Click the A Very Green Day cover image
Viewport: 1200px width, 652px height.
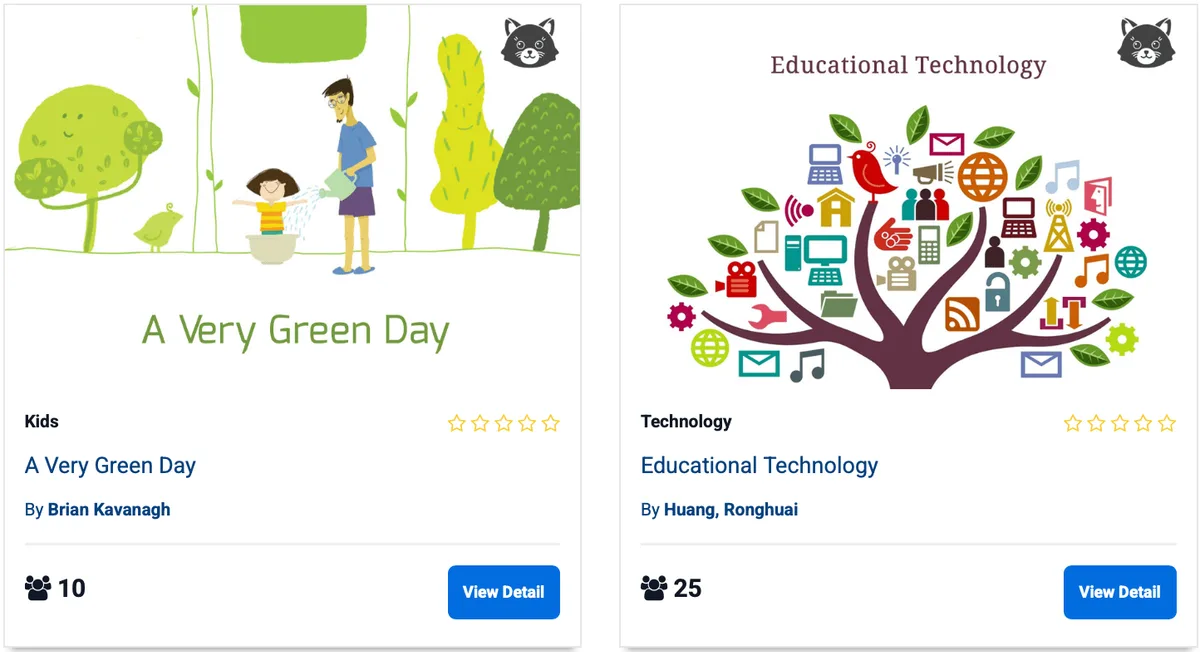pos(293,200)
